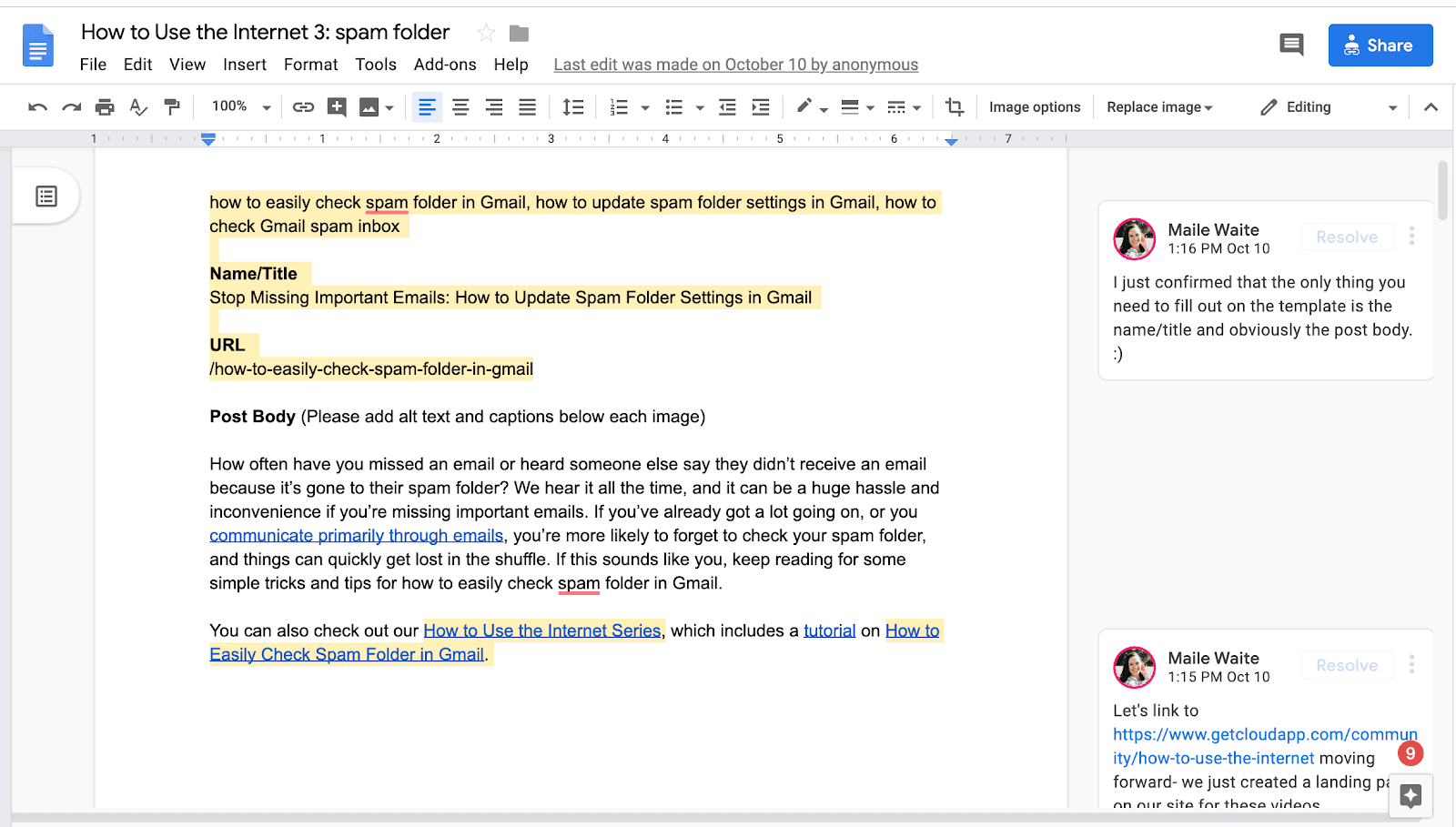The height and width of the screenshot is (827, 1456).
Task: Open the border dash style options
Action: 896,107
